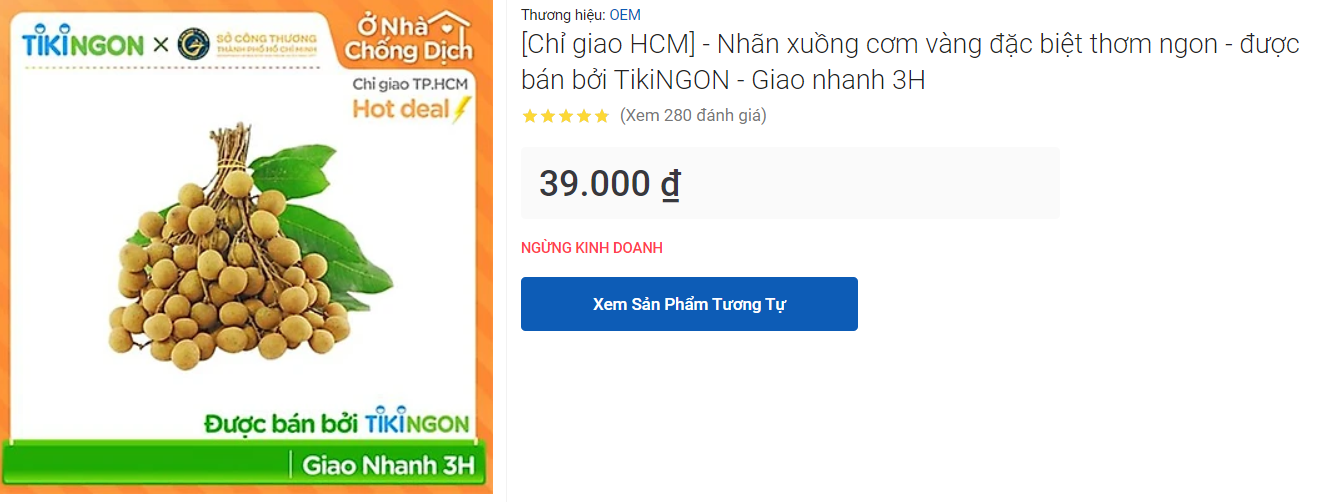Click the Sở Công Thương round emblem
This screenshot has width=1323, height=502.
(x=193, y=44)
